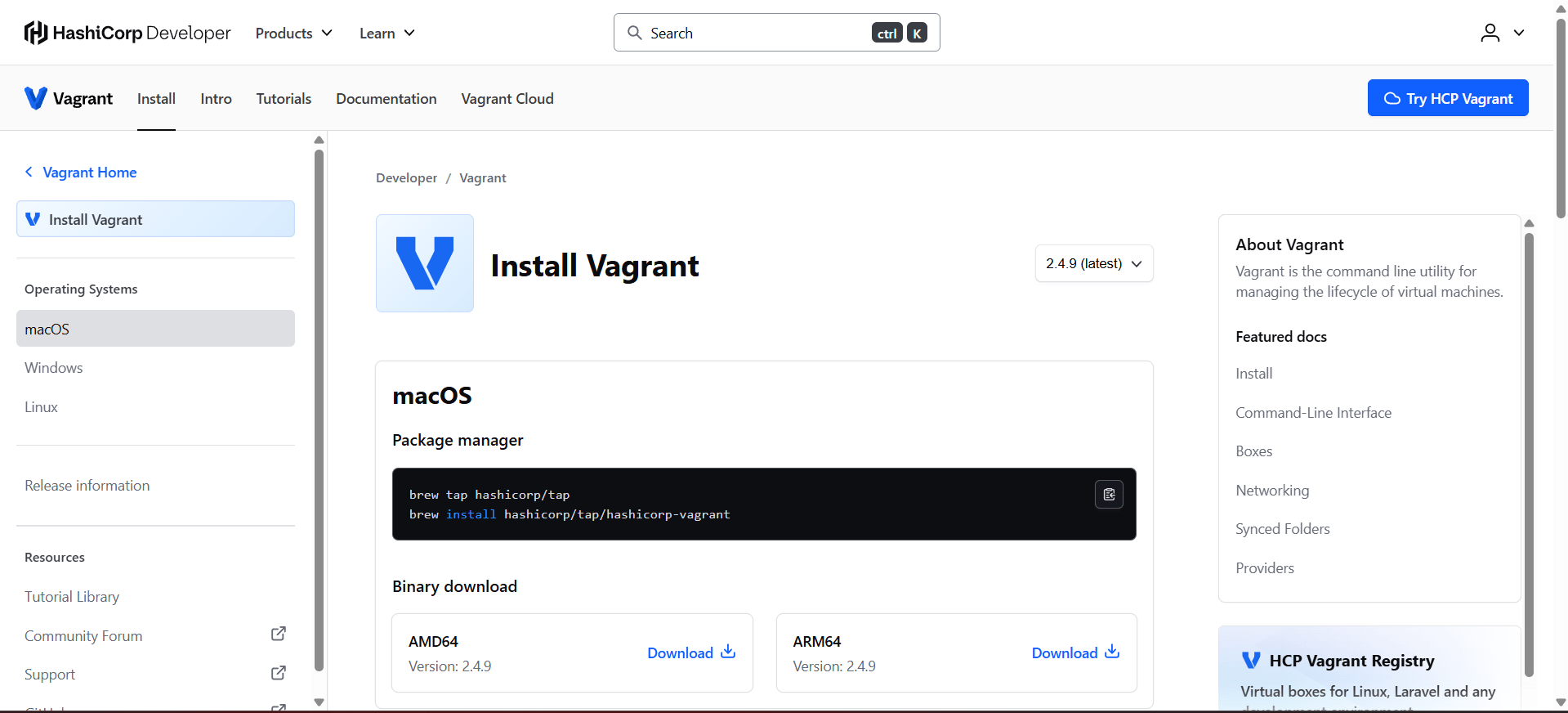Click the HashiCorp Developer logo
The height and width of the screenshot is (713, 1568).
click(127, 33)
